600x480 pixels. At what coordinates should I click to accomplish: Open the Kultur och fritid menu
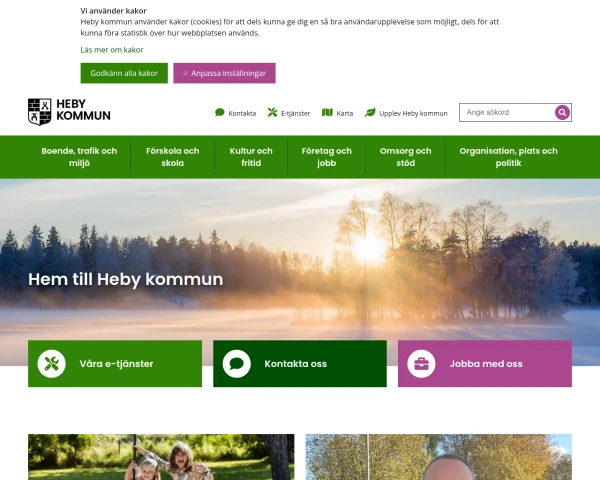tap(251, 157)
